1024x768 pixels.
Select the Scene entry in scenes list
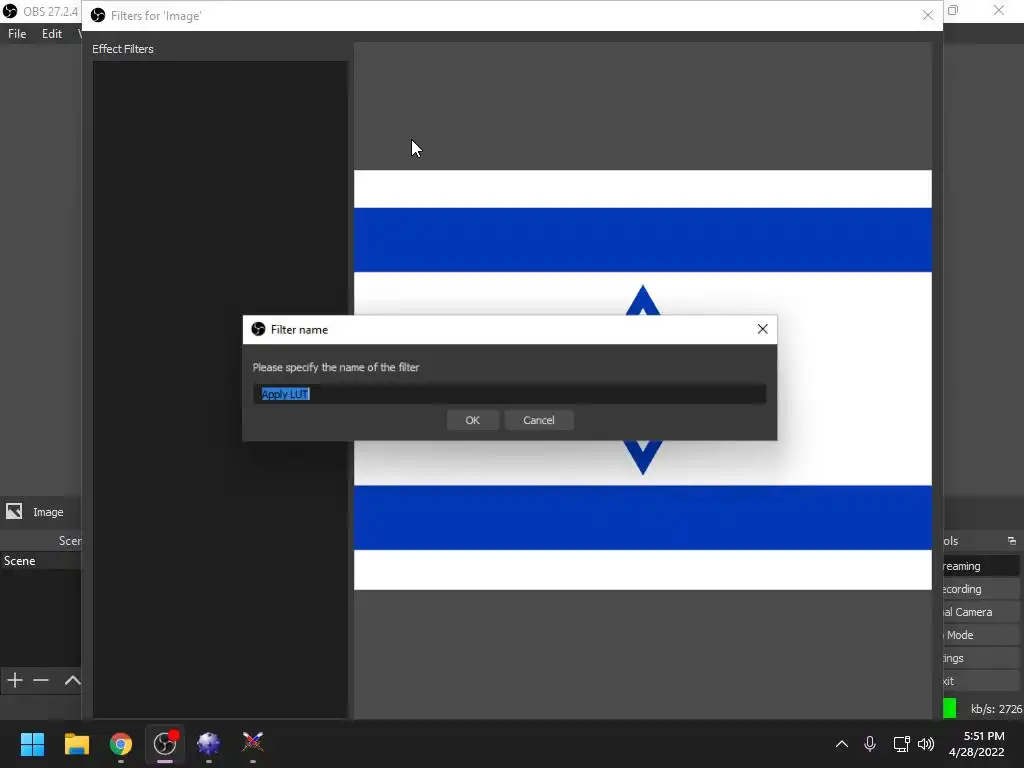point(40,561)
